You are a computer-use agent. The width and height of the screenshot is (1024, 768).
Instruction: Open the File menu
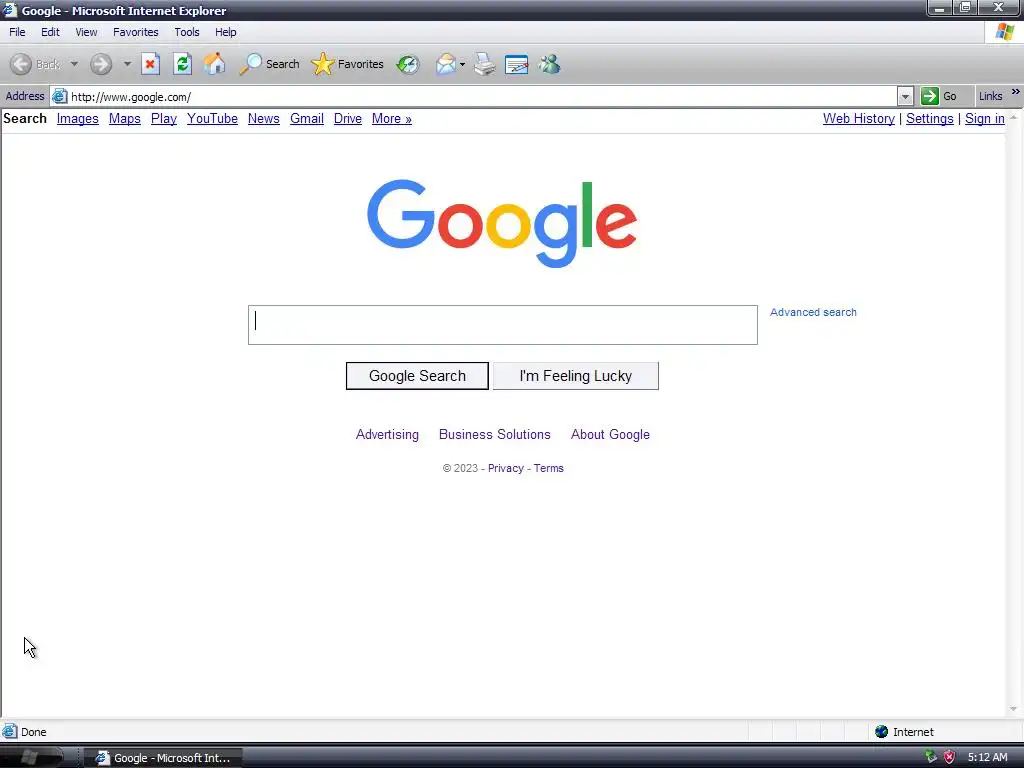point(17,32)
